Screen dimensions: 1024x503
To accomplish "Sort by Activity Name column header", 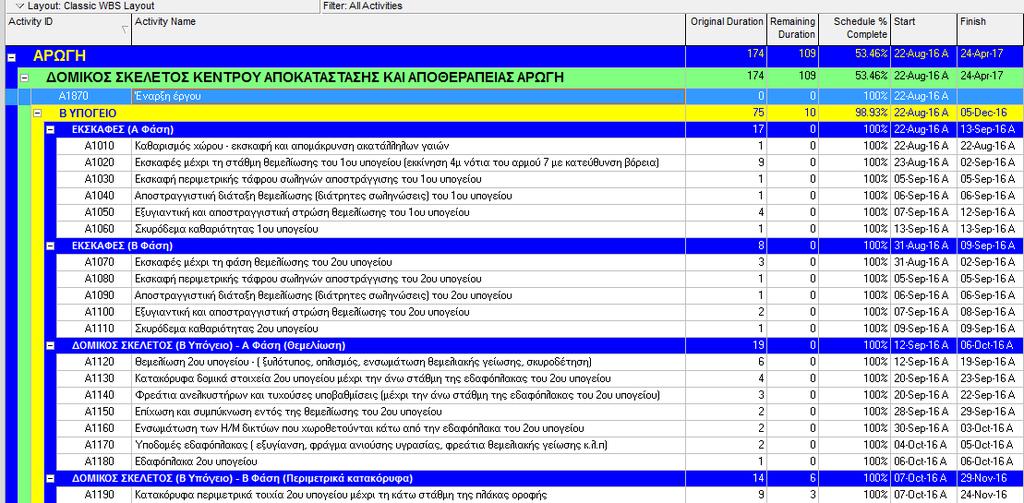I will click(408, 29).
